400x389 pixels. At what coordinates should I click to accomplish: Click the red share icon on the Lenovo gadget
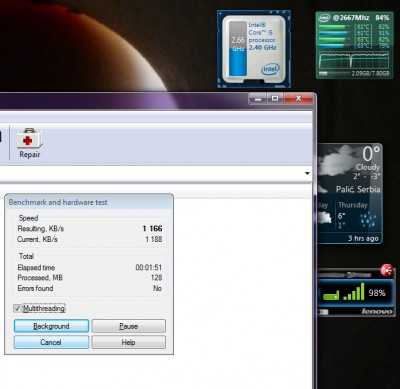click(387, 270)
